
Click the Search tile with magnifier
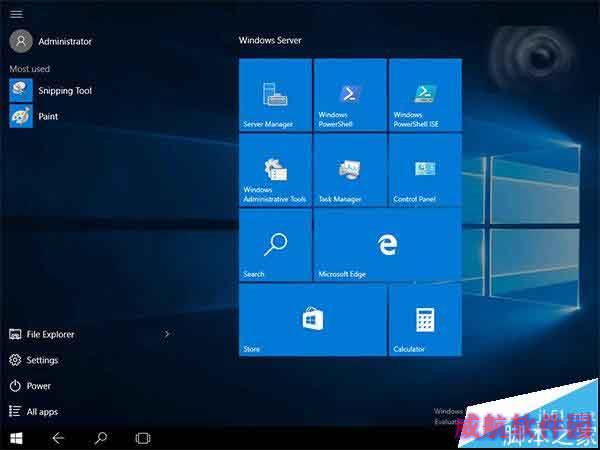point(275,245)
